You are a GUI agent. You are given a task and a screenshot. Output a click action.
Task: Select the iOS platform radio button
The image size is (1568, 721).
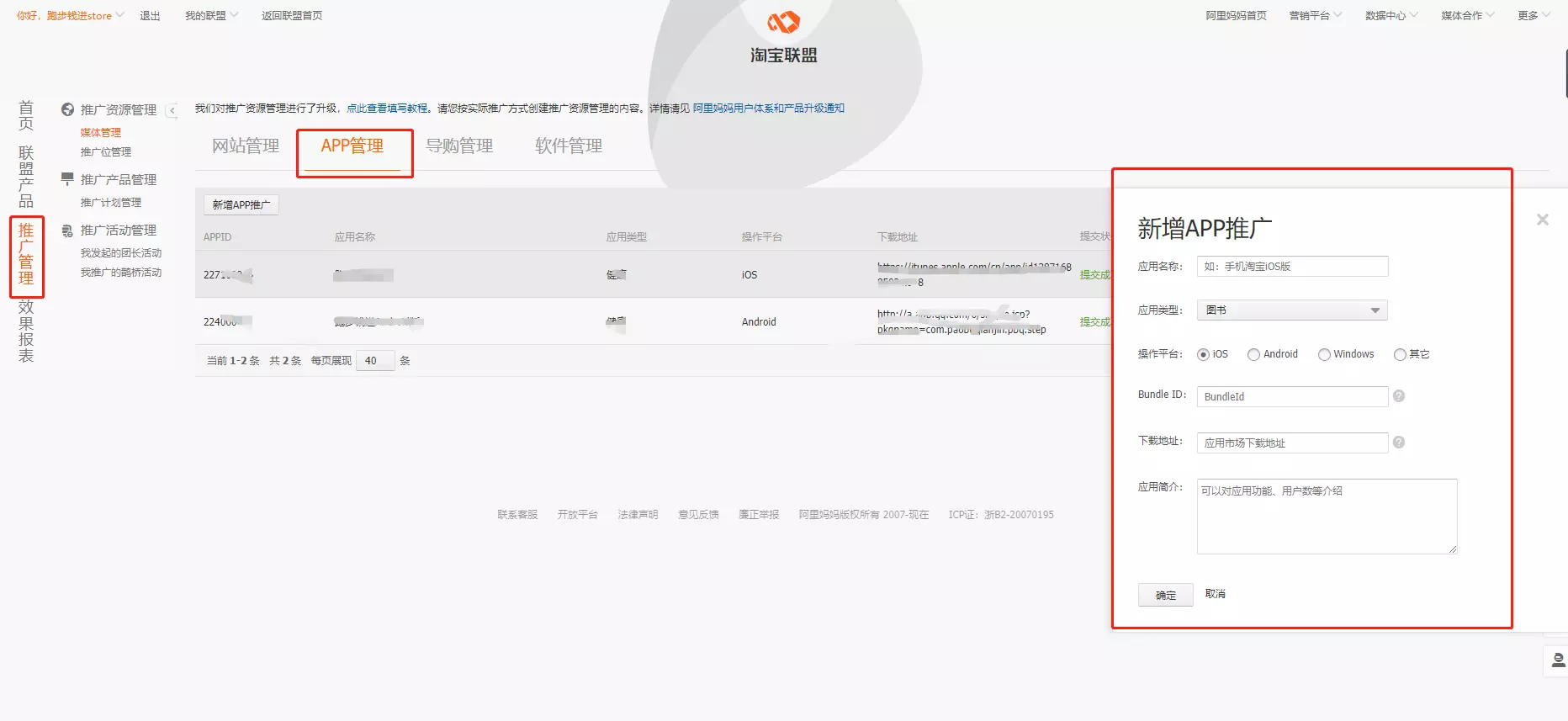pyautogui.click(x=1203, y=355)
